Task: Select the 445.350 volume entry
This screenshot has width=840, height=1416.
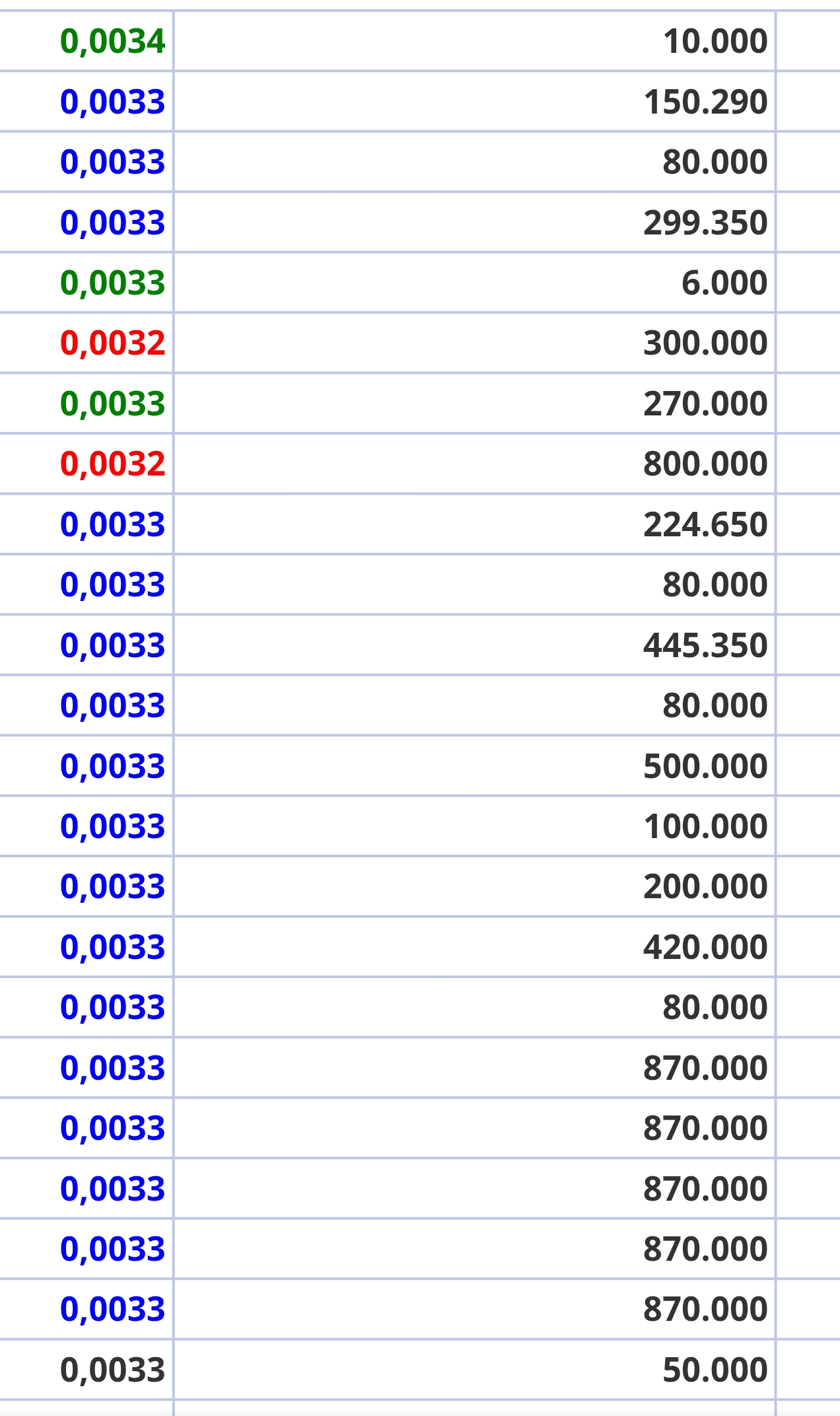Action: (x=705, y=645)
